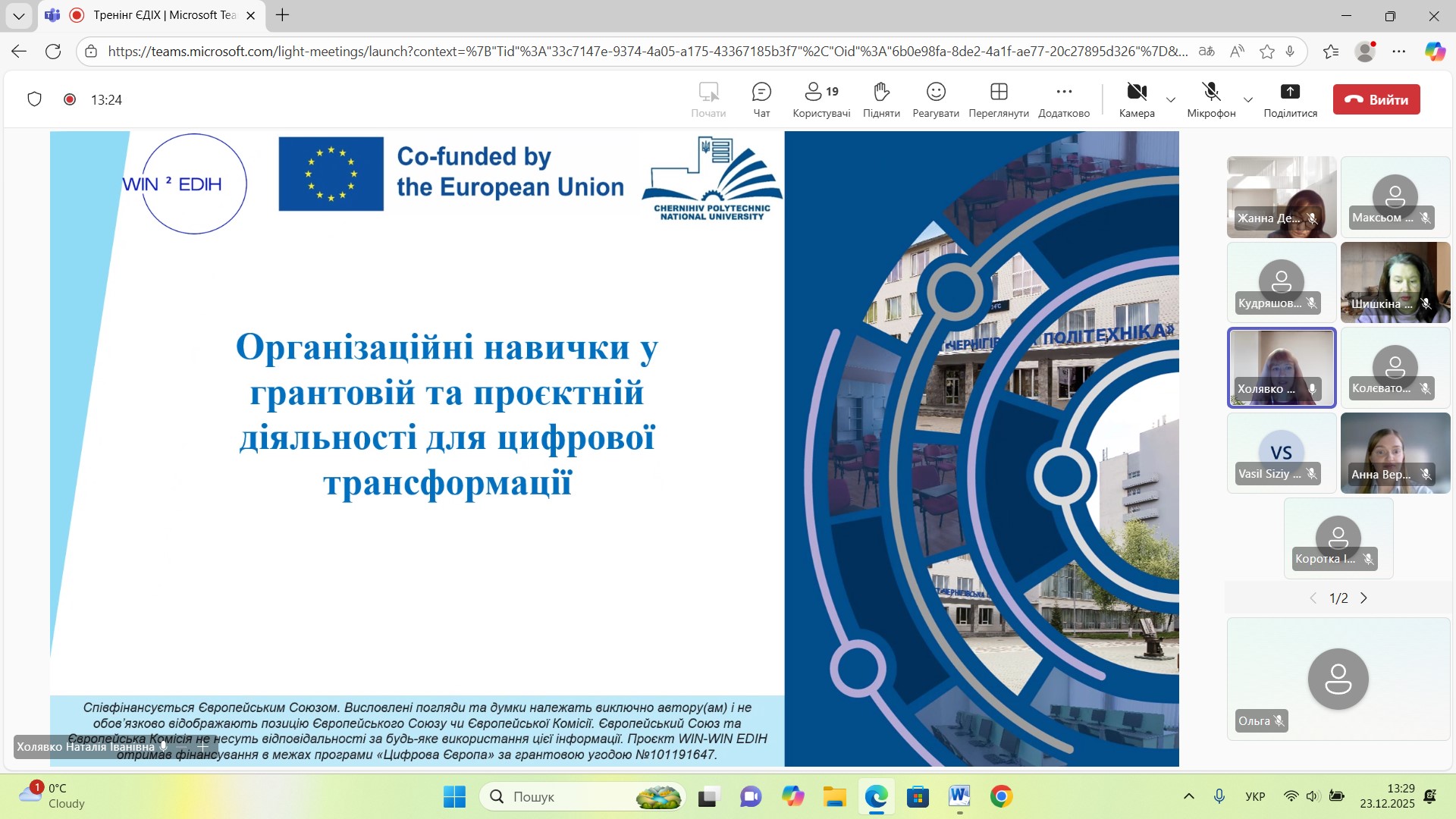
Task: Raise hand with Підняти button
Action: click(880, 99)
